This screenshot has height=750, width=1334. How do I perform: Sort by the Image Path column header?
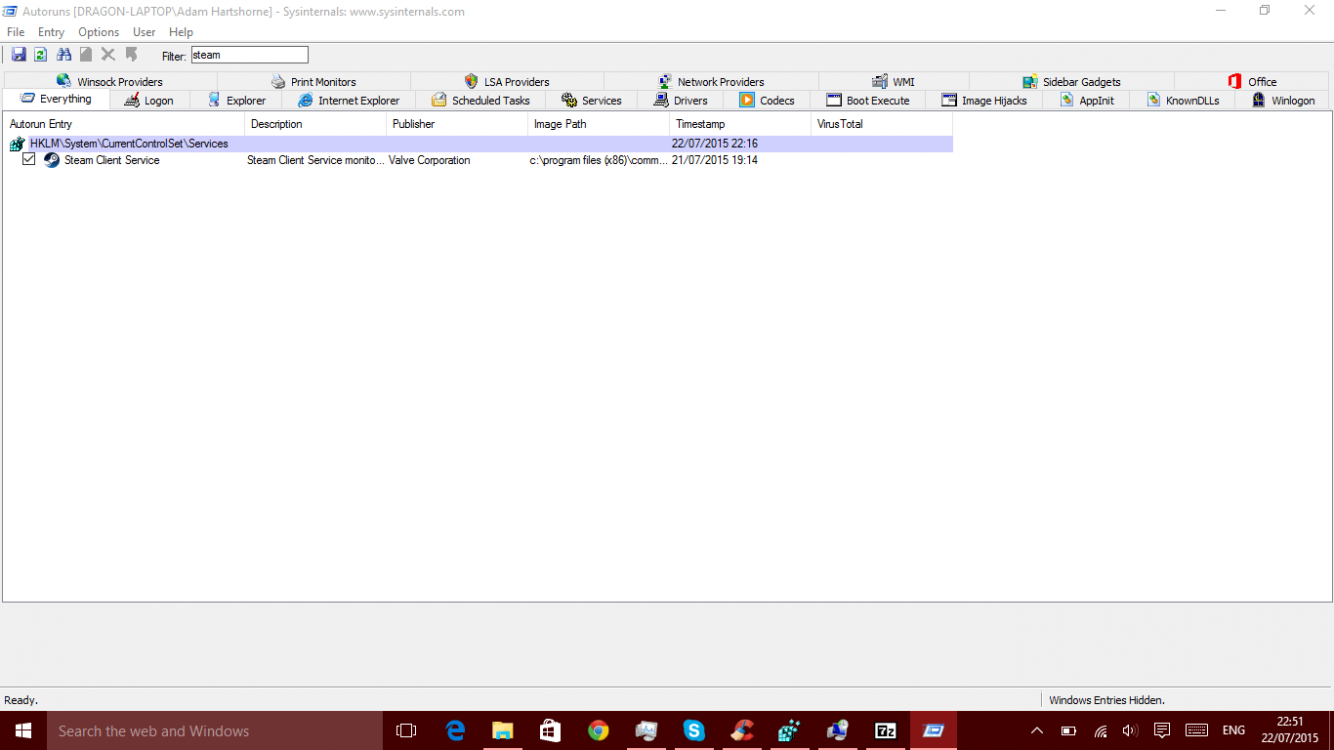598,124
